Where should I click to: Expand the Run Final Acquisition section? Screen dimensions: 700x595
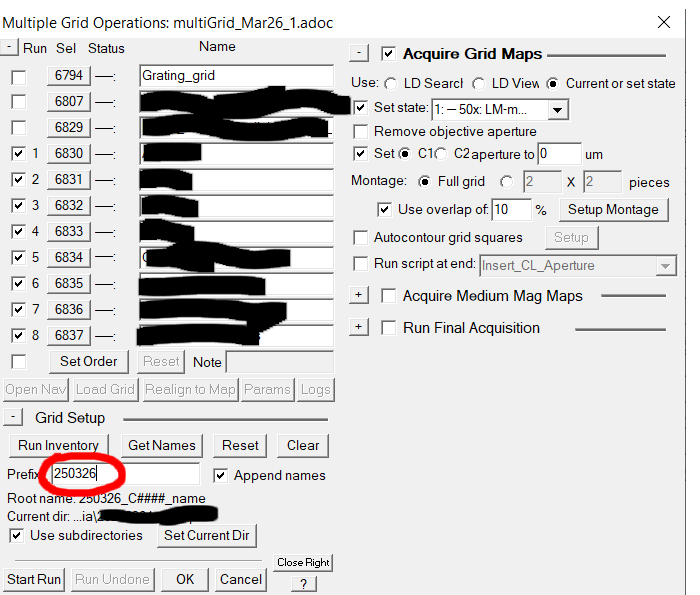(x=359, y=327)
